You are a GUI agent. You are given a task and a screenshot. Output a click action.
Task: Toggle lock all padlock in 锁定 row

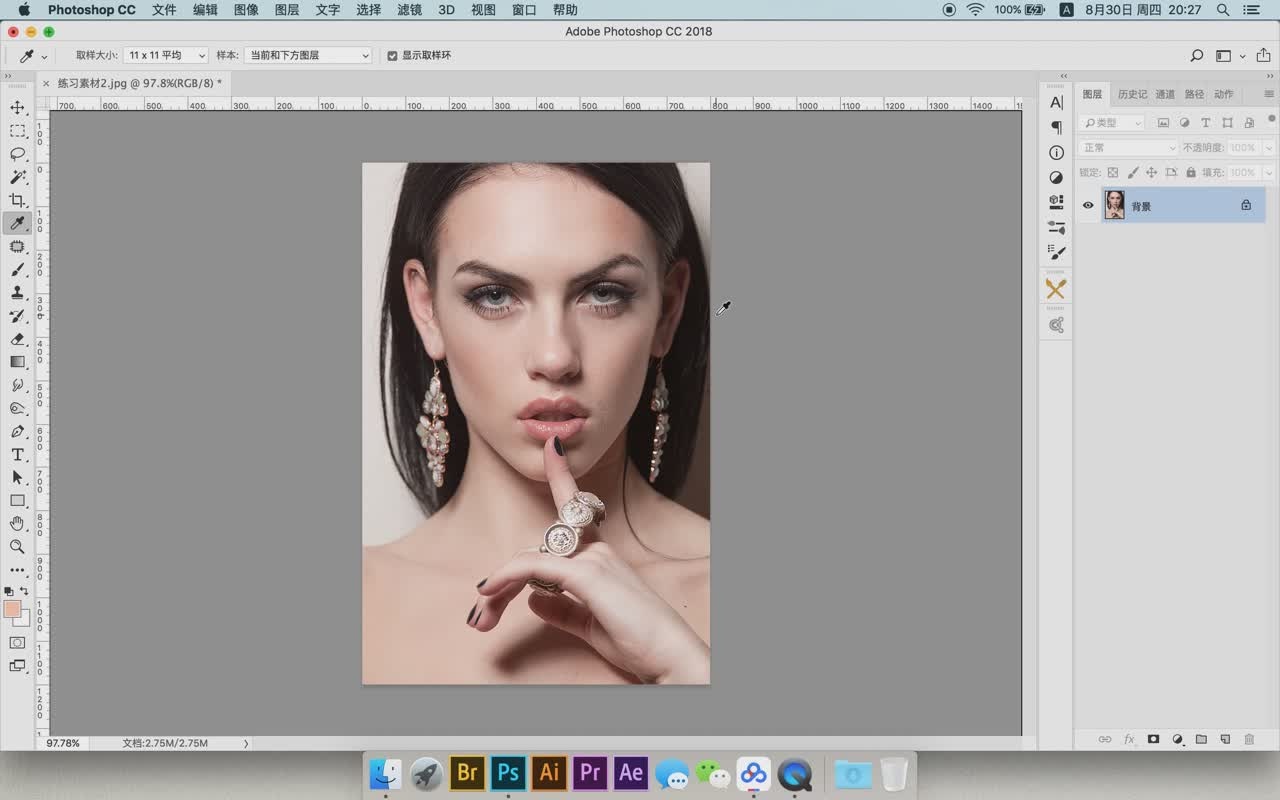(1190, 172)
